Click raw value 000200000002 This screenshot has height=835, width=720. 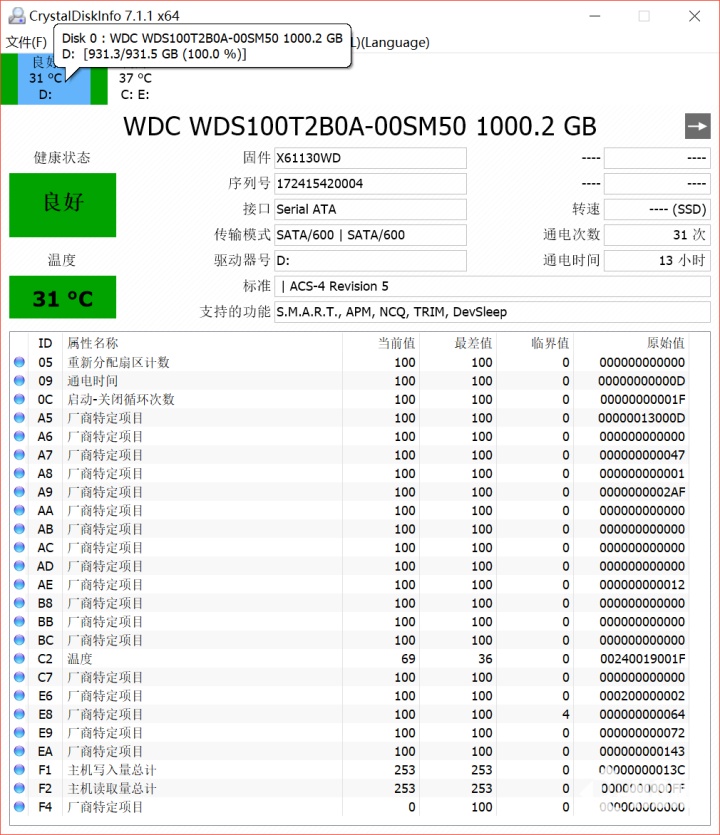(642, 695)
